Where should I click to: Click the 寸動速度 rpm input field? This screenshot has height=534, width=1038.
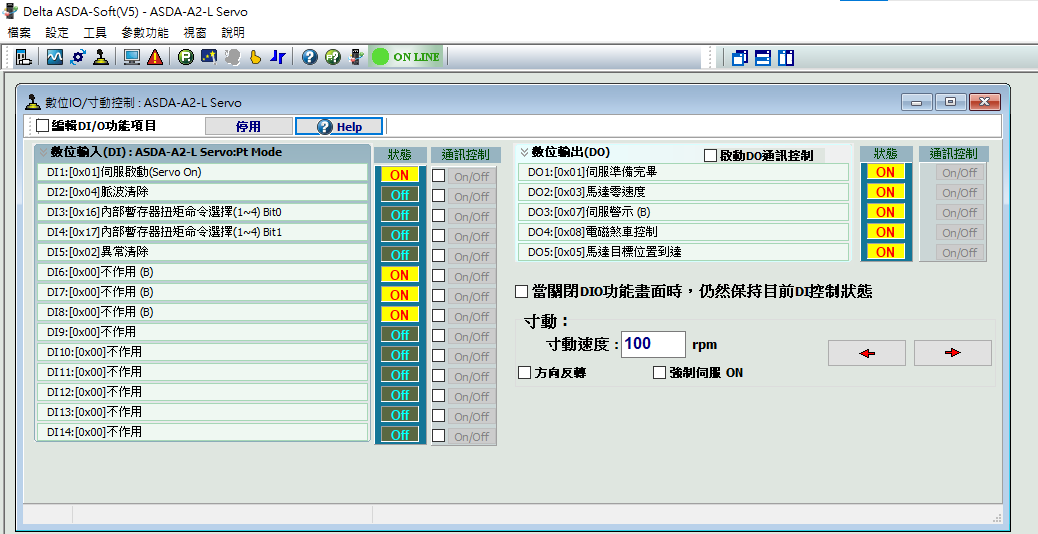click(x=652, y=344)
